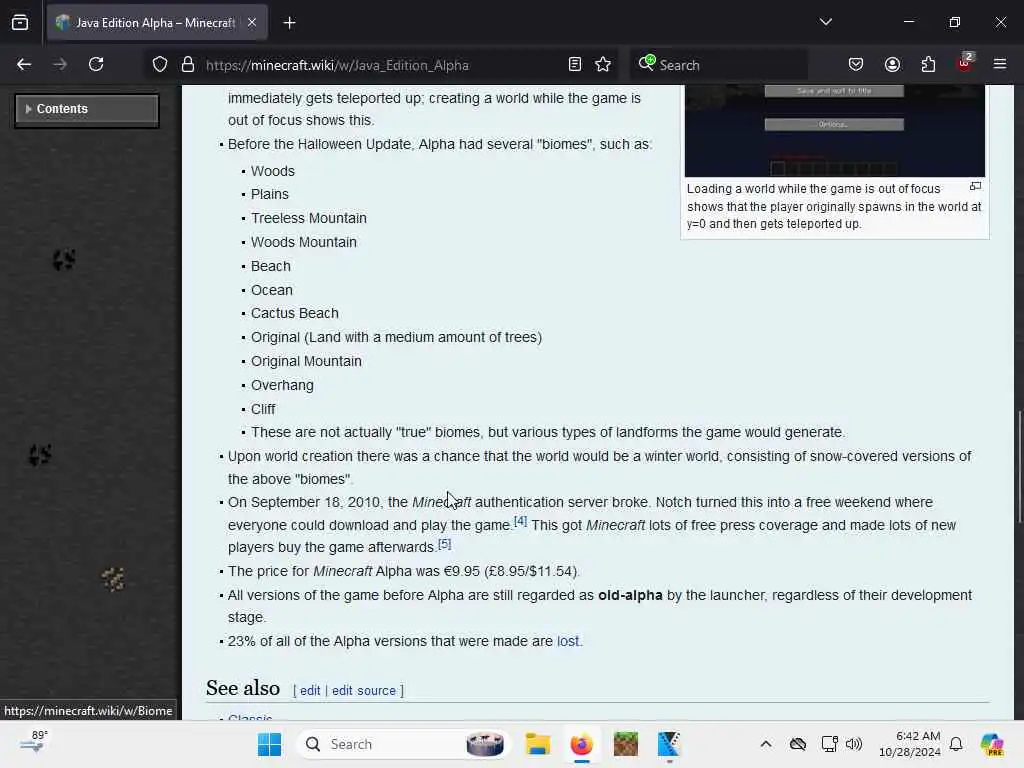Click the 'Cactus Beach' list item

(295, 313)
